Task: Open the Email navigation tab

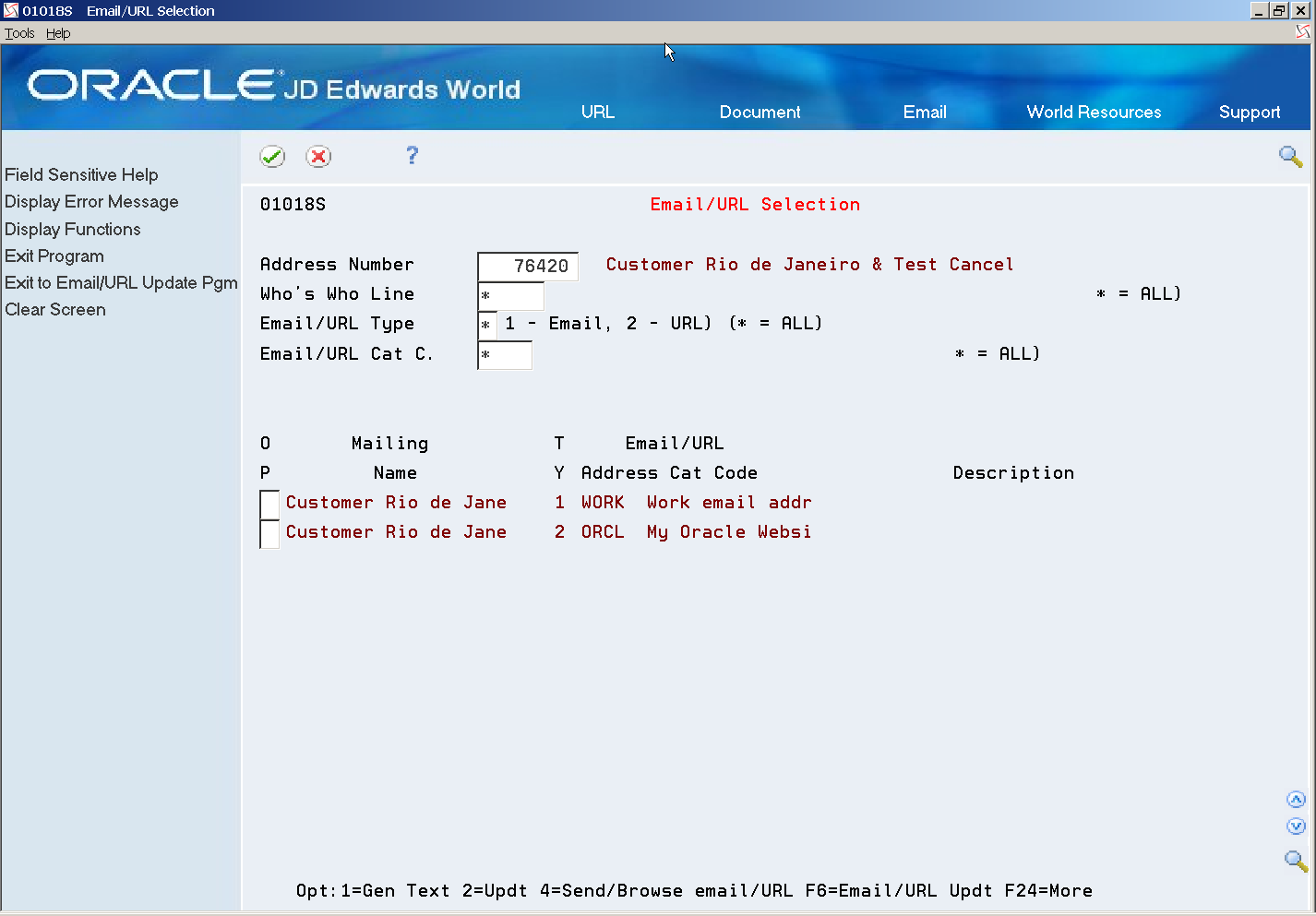Action: (925, 112)
